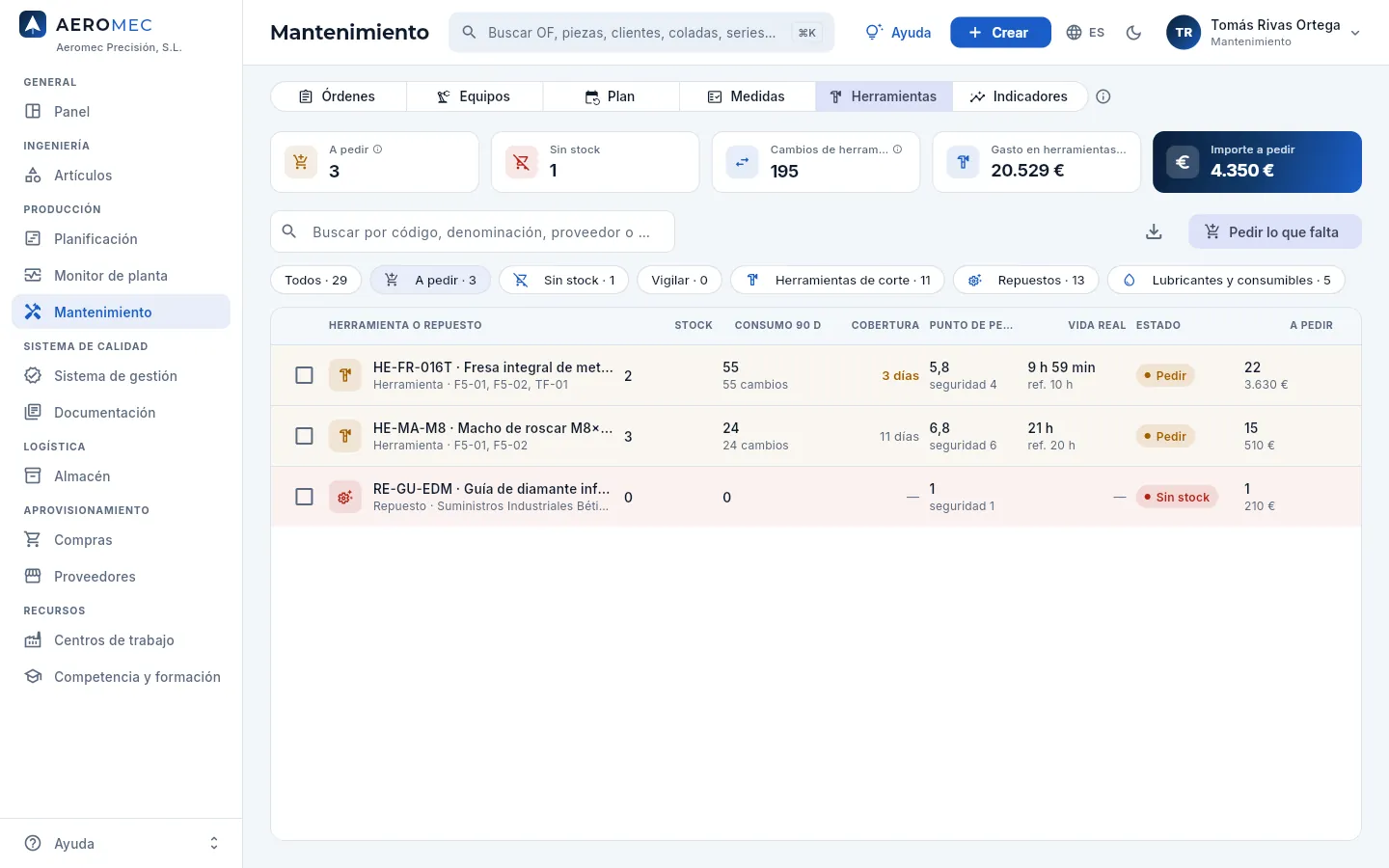Toggle the A pedir · 3 filter chip

tap(430, 280)
